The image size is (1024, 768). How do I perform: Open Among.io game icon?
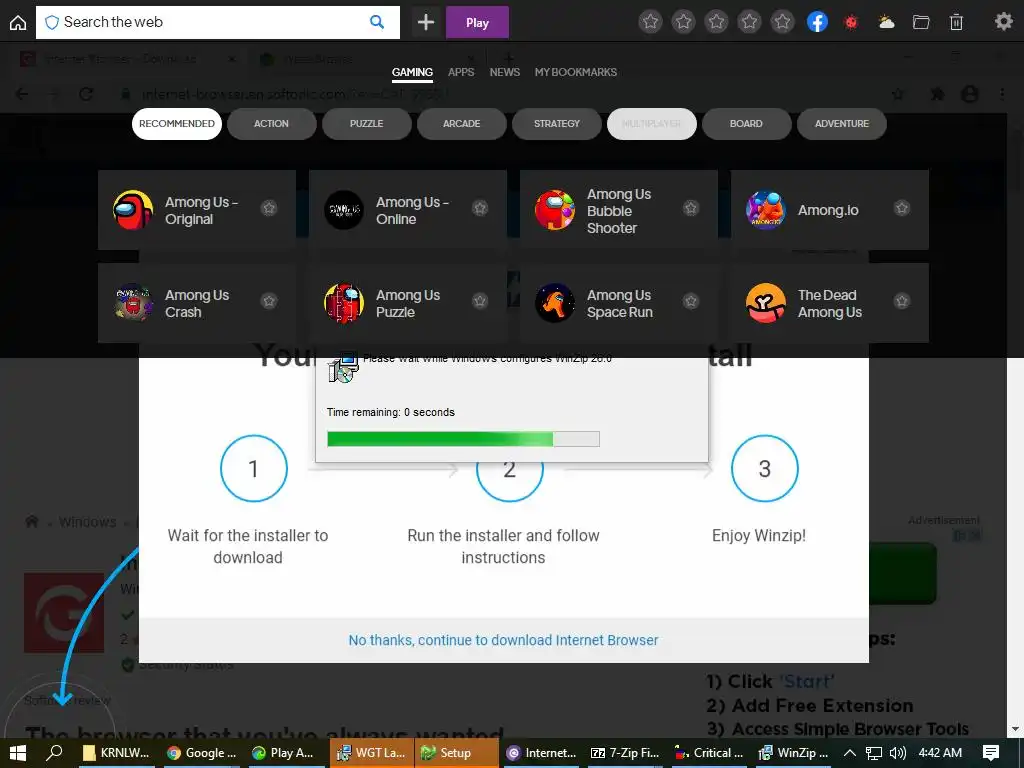tap(765, 210)
